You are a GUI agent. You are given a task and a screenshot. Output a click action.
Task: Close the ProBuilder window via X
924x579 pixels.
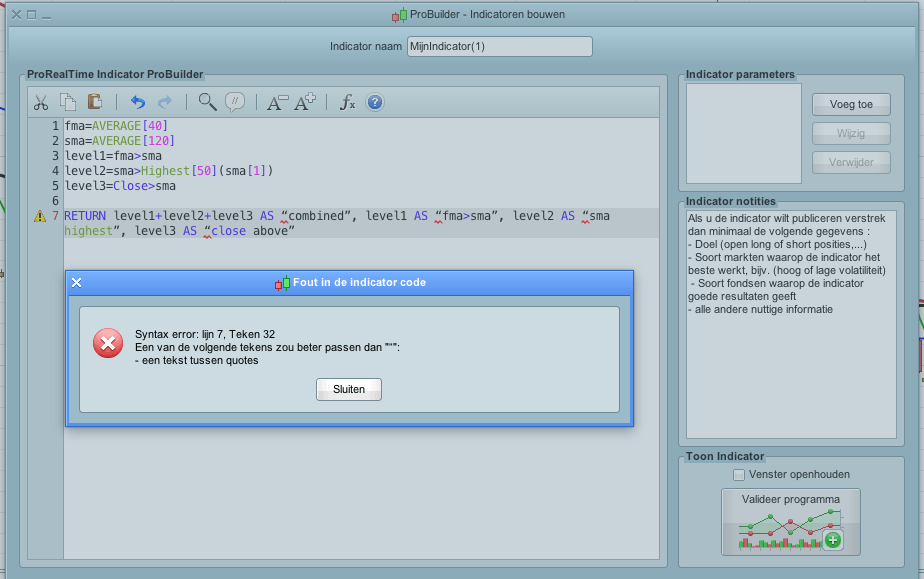(16, 15)
